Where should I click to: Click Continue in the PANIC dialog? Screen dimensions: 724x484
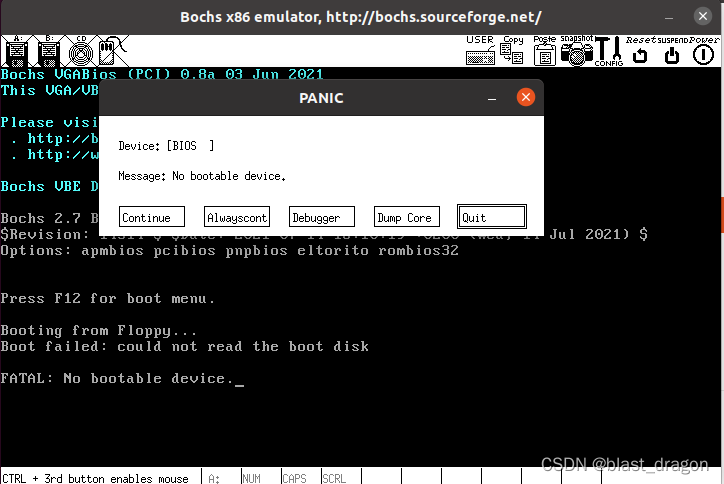(x=152, y=217)
